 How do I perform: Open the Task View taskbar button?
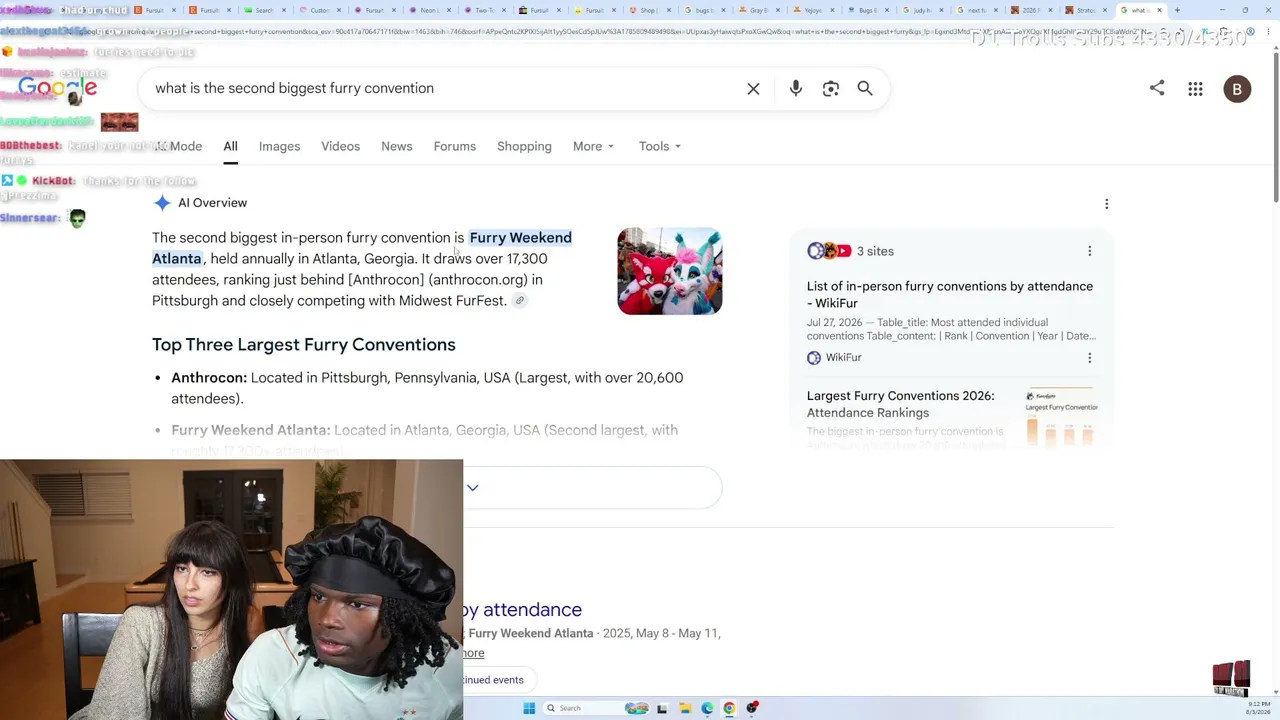[x=662, y=708]
